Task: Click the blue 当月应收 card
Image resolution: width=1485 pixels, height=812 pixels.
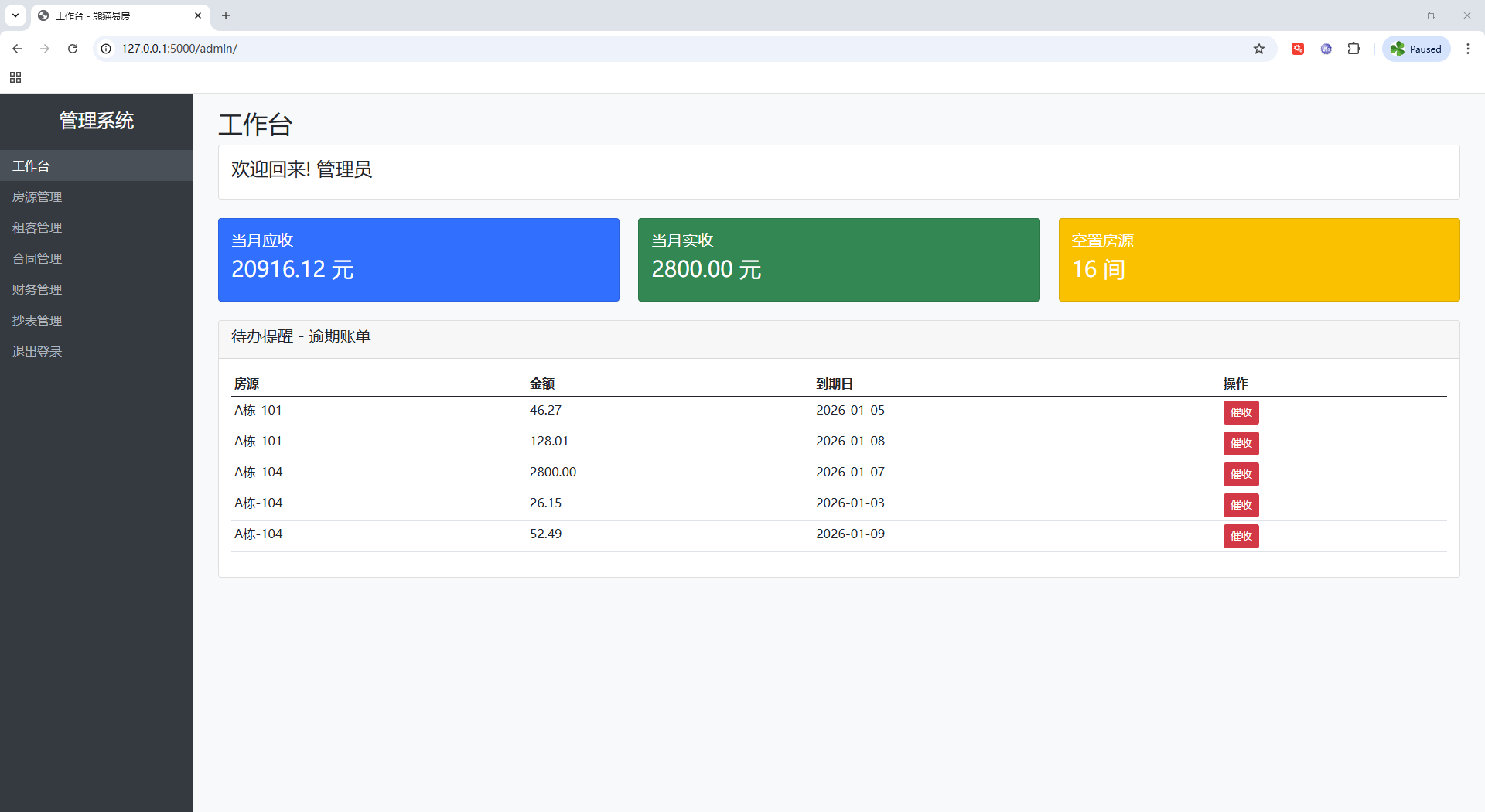Action: point(418,260)
